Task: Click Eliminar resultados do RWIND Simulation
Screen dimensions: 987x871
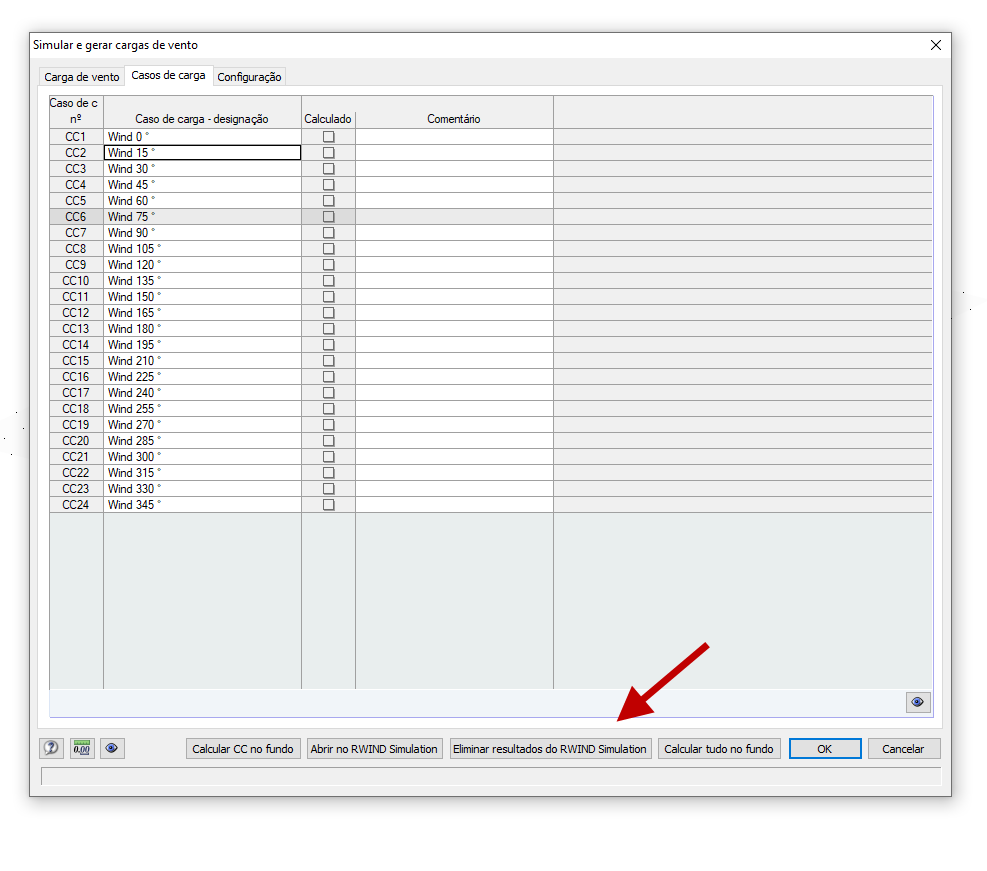Action: [x=550, y=748]
